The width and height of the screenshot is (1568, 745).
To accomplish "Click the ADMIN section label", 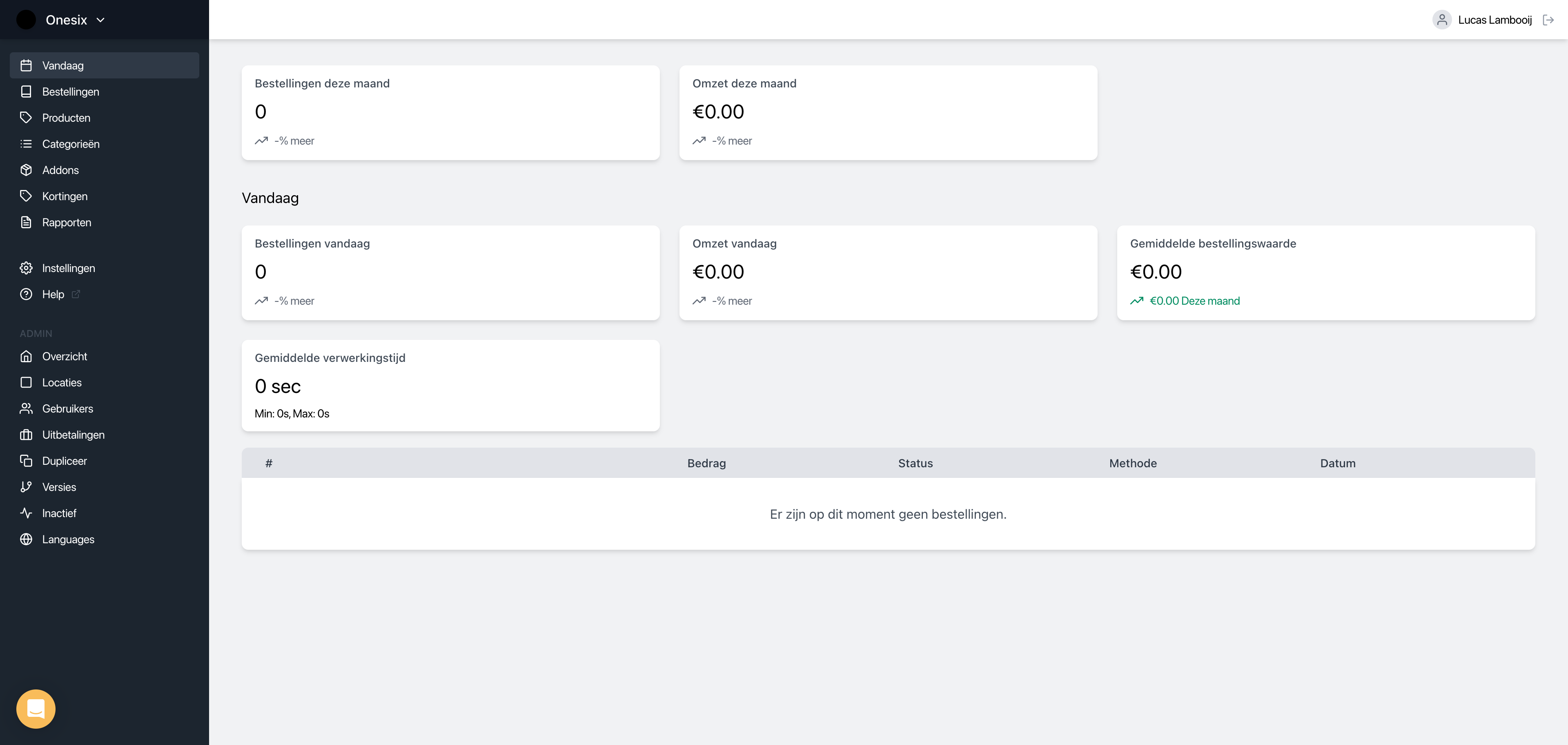I will [x=36, y=334].
